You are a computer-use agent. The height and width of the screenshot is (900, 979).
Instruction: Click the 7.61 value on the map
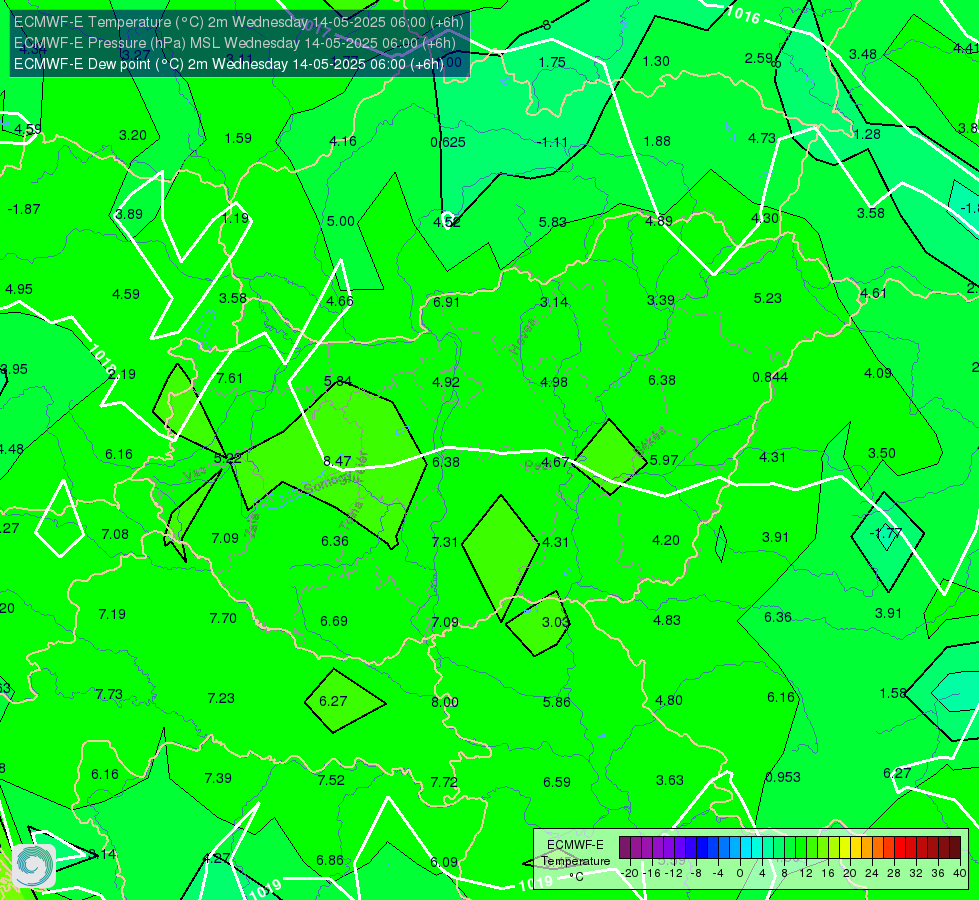coord(229,378)
